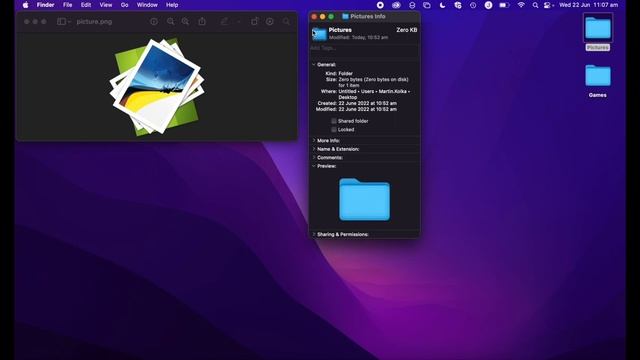Image resolution: width=640 pixels, height=360 pixels.
Task: Click the picture.png window title
Action: 94,22
